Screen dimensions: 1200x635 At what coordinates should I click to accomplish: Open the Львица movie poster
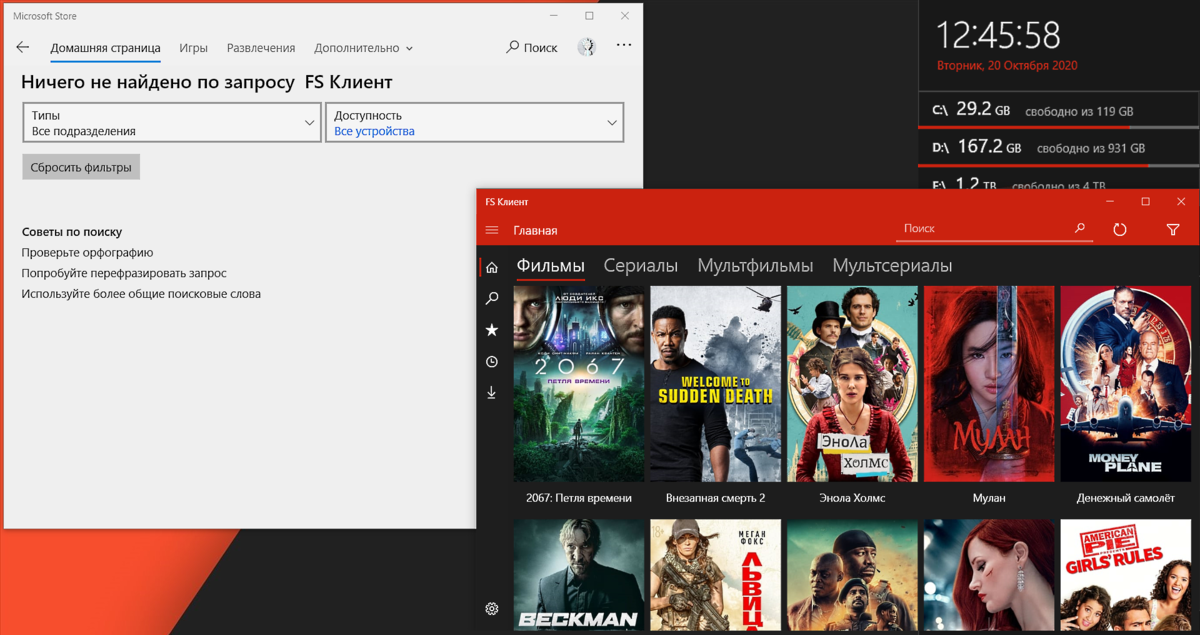[716, 575]
